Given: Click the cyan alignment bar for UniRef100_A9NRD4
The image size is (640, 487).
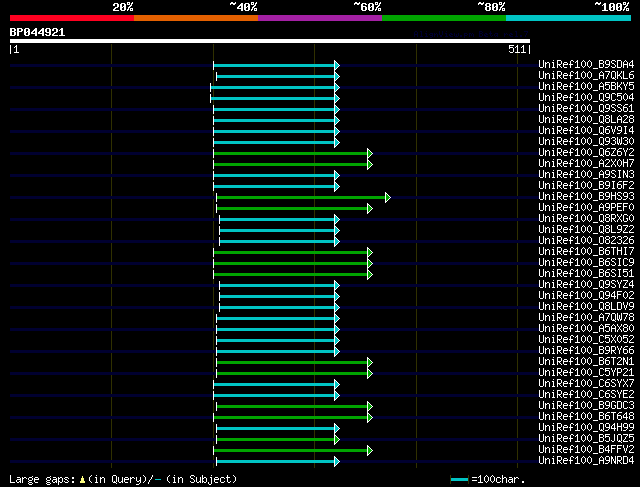Looking at the screenshot, I should [x=276, y=462].
